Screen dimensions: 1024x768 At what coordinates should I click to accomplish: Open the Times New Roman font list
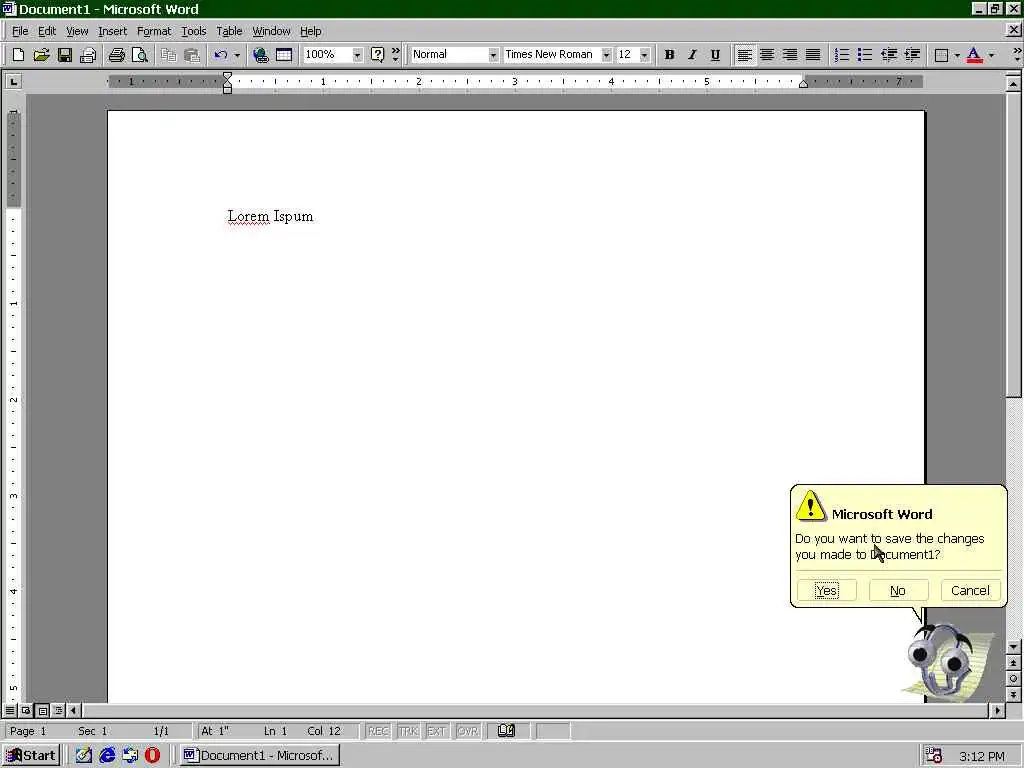coord(607,55)
